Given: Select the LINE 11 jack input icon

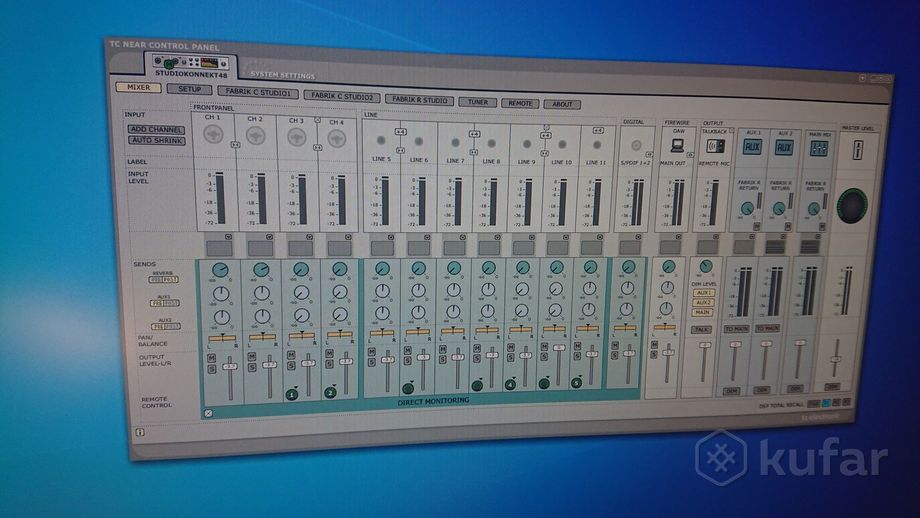Looking at the screenshot, I should pyautogui.click(x=597, y=145).
